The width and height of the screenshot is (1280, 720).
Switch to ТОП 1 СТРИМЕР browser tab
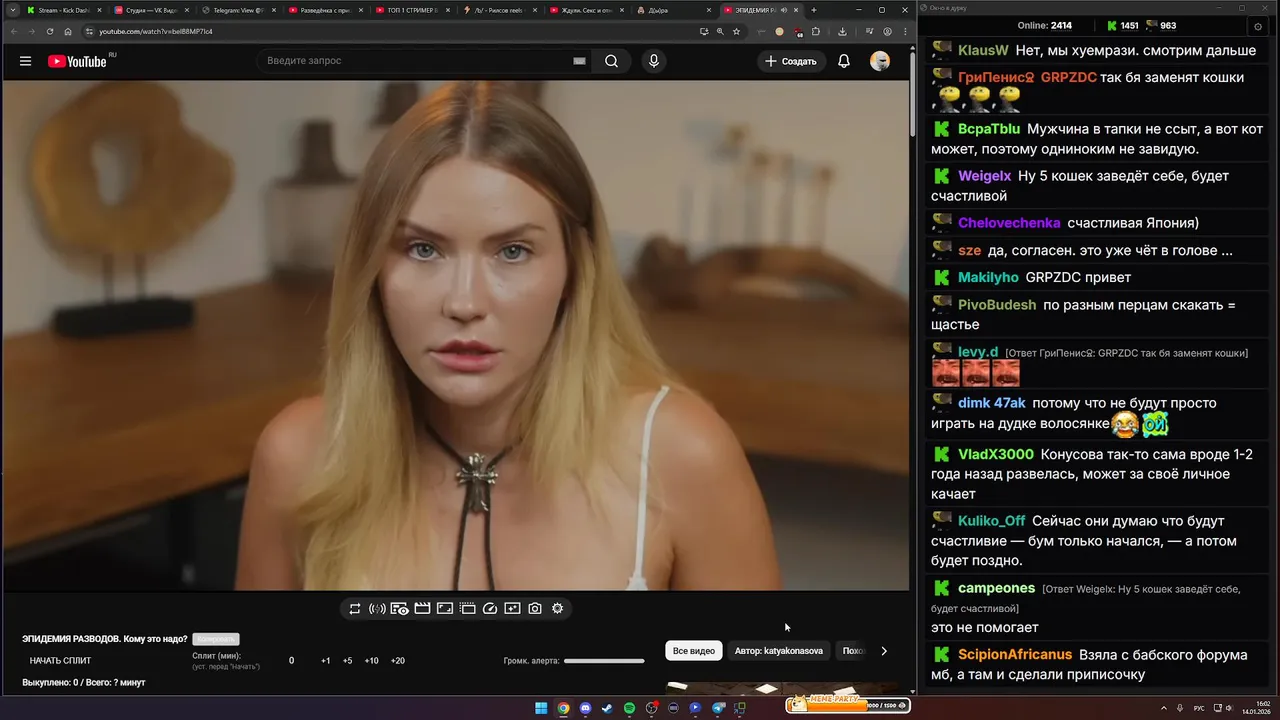point(412,10)
